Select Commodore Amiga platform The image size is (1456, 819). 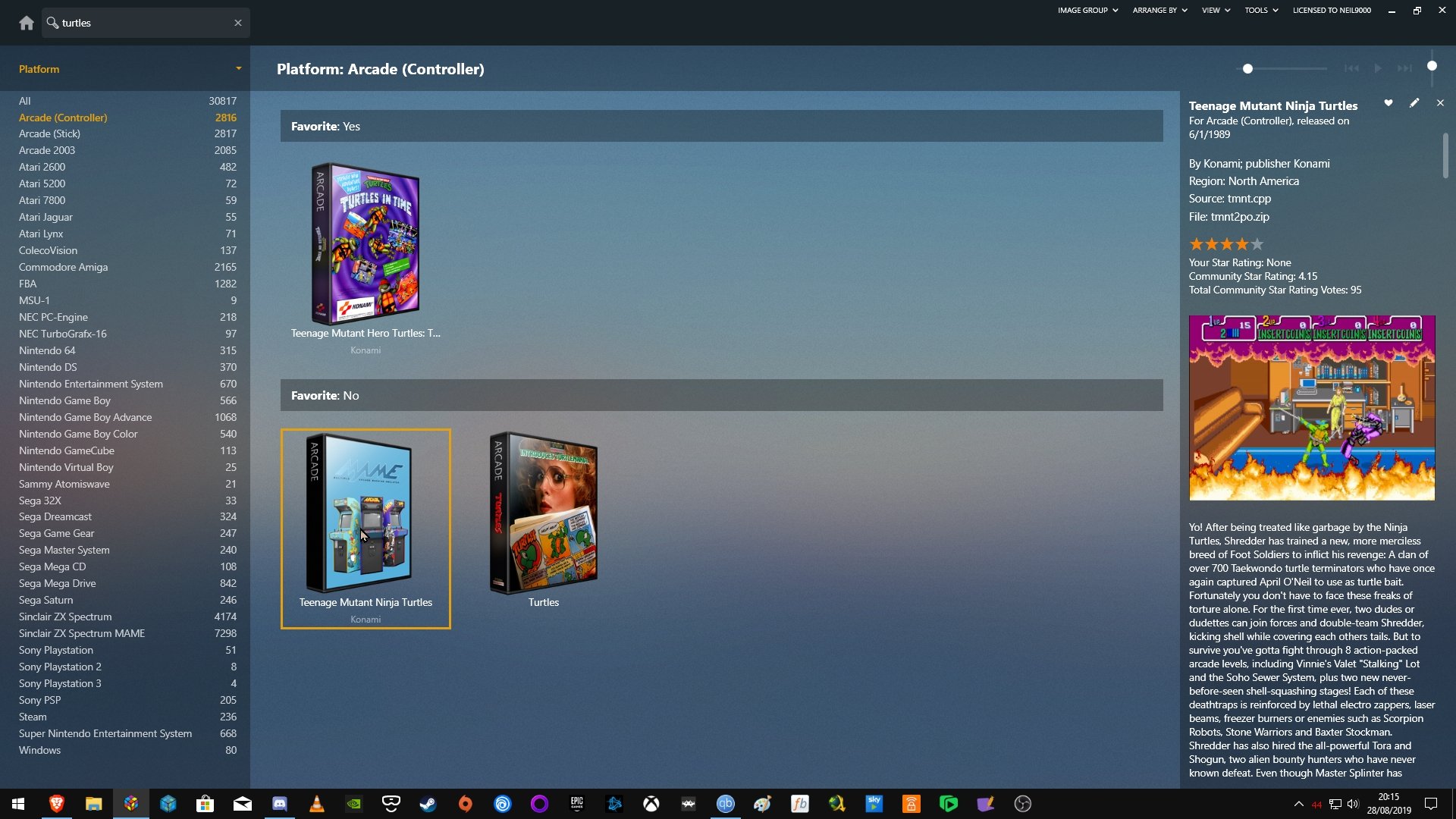[127, 267]
